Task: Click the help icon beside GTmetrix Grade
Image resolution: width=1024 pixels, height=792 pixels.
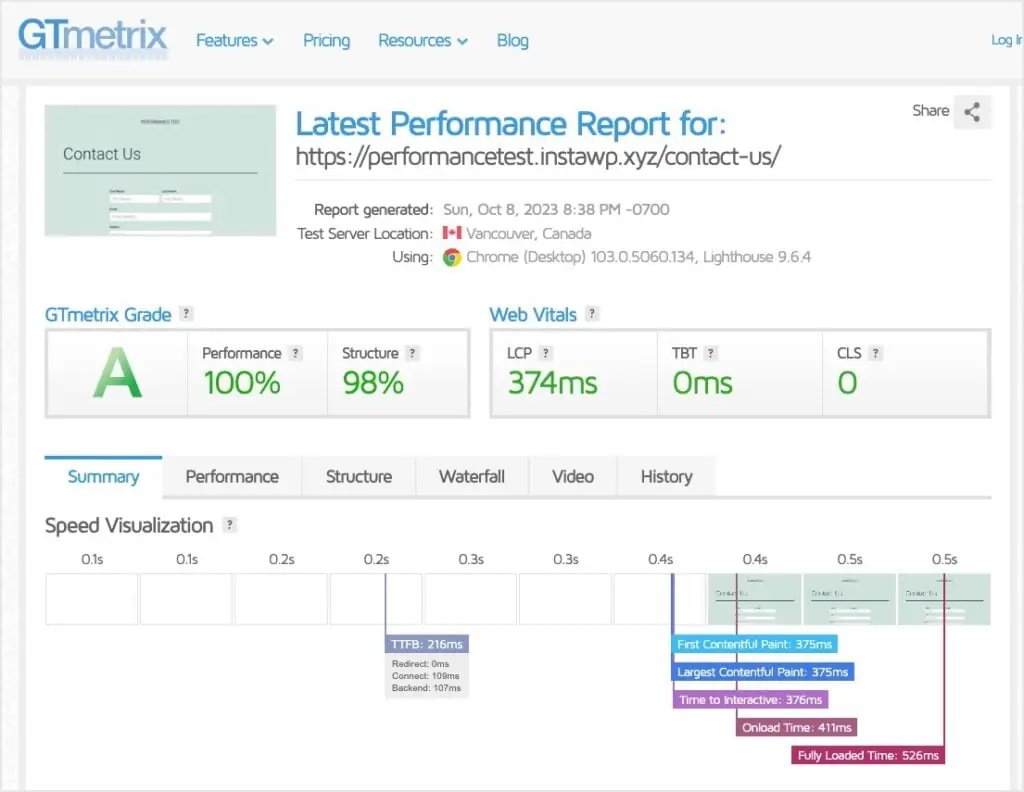Action: pos(186,314)
